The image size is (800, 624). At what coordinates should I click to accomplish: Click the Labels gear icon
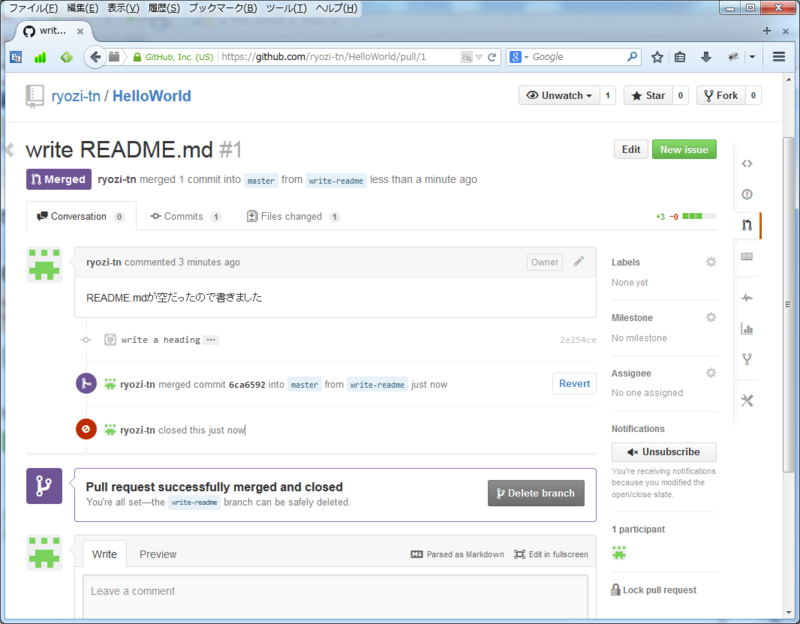(711, 262)
